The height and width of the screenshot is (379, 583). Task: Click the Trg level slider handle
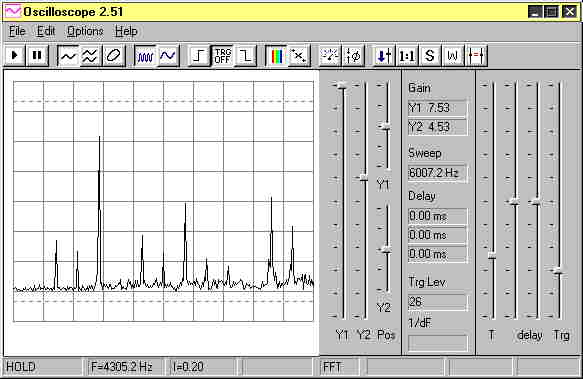559,271
